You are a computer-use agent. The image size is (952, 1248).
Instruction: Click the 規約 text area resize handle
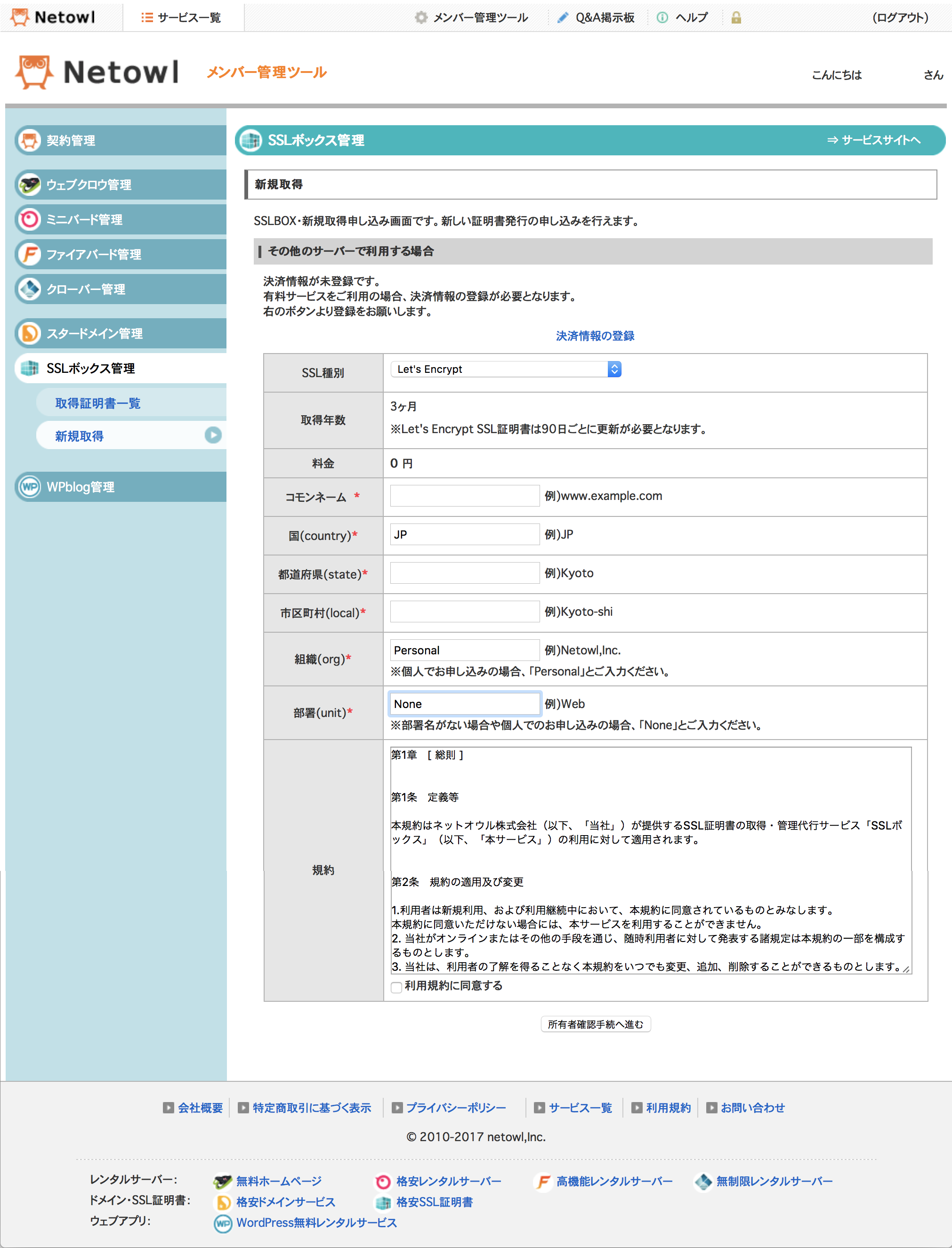pos(906,969)
